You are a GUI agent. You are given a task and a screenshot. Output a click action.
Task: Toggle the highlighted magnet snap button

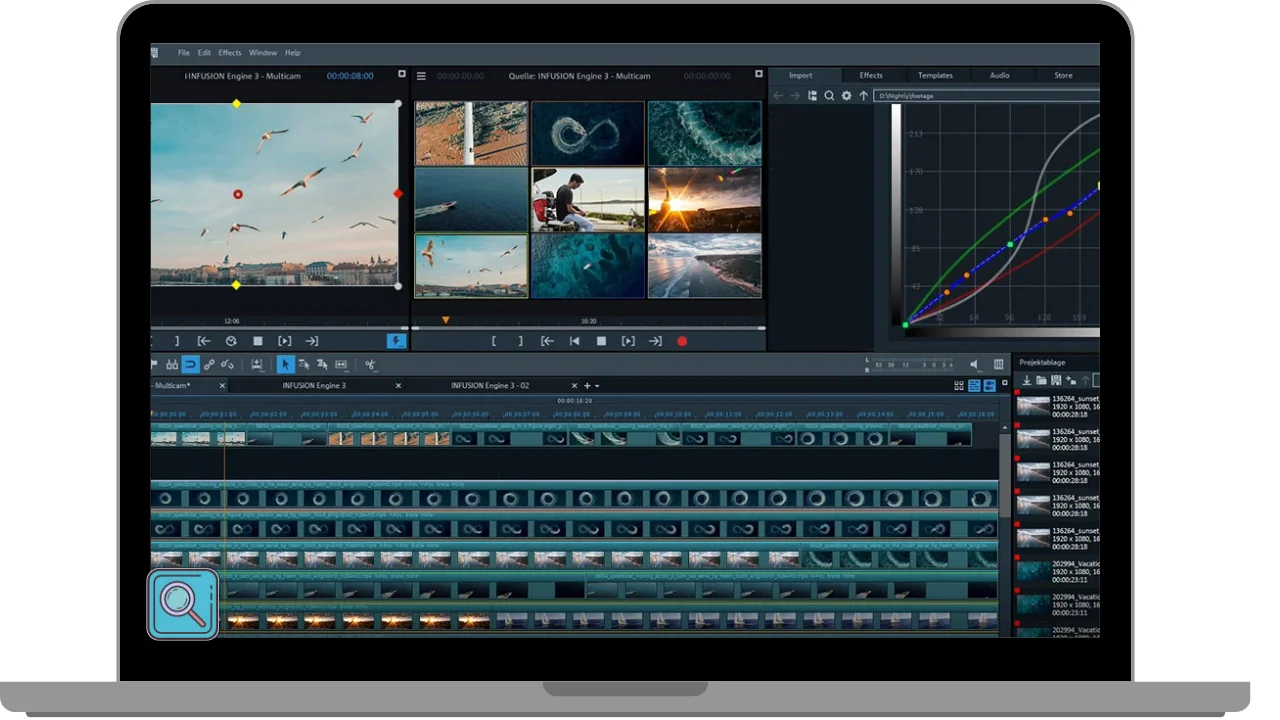coord(190,365)
